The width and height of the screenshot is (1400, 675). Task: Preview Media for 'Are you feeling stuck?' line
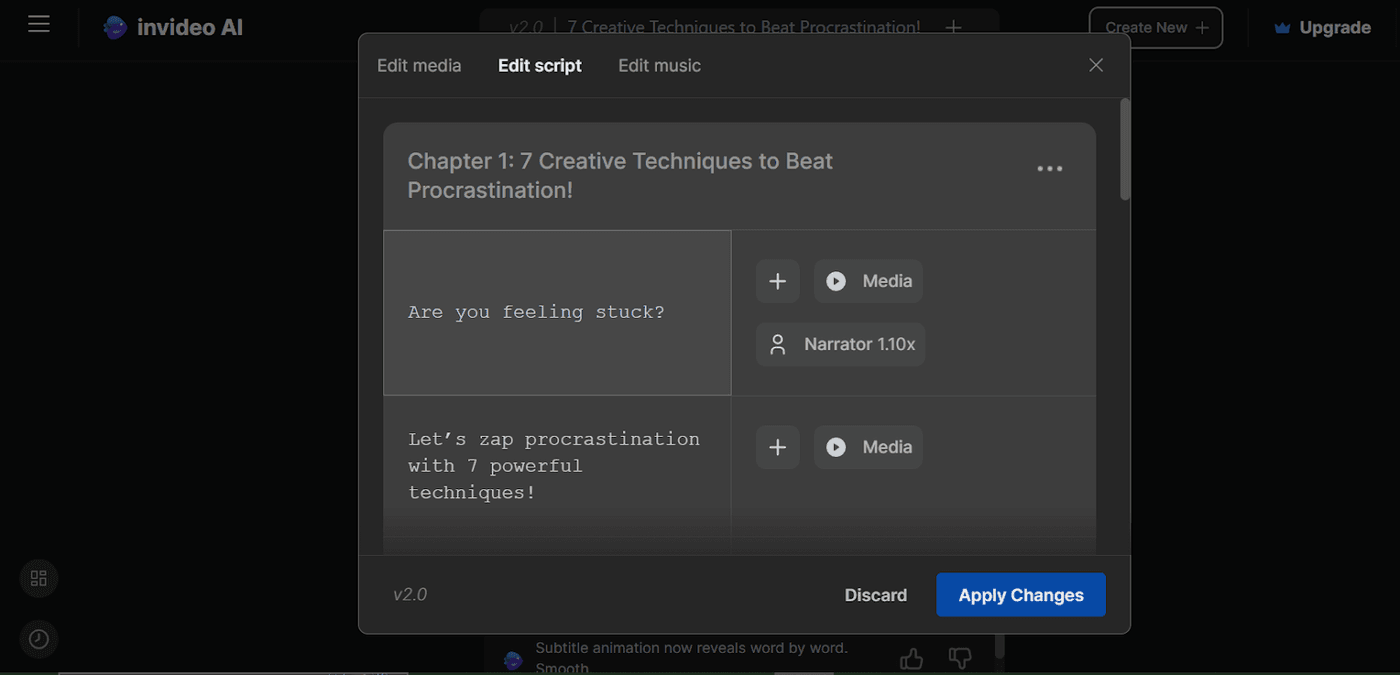868,281
